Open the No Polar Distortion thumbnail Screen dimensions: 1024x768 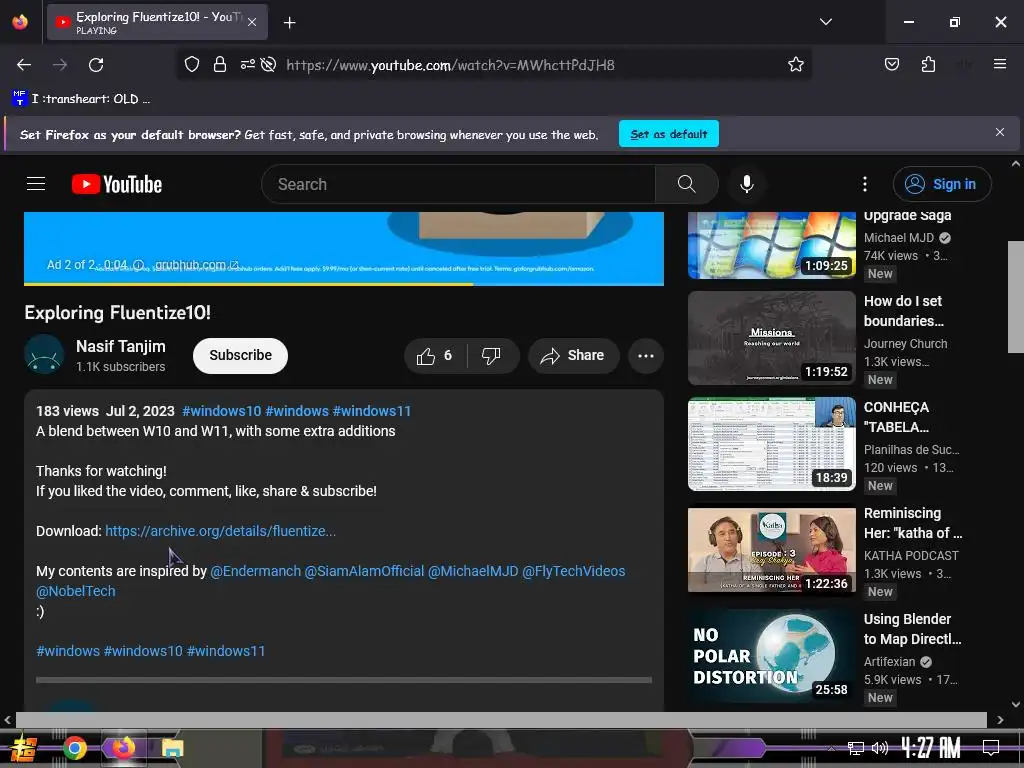coord(771,656)
